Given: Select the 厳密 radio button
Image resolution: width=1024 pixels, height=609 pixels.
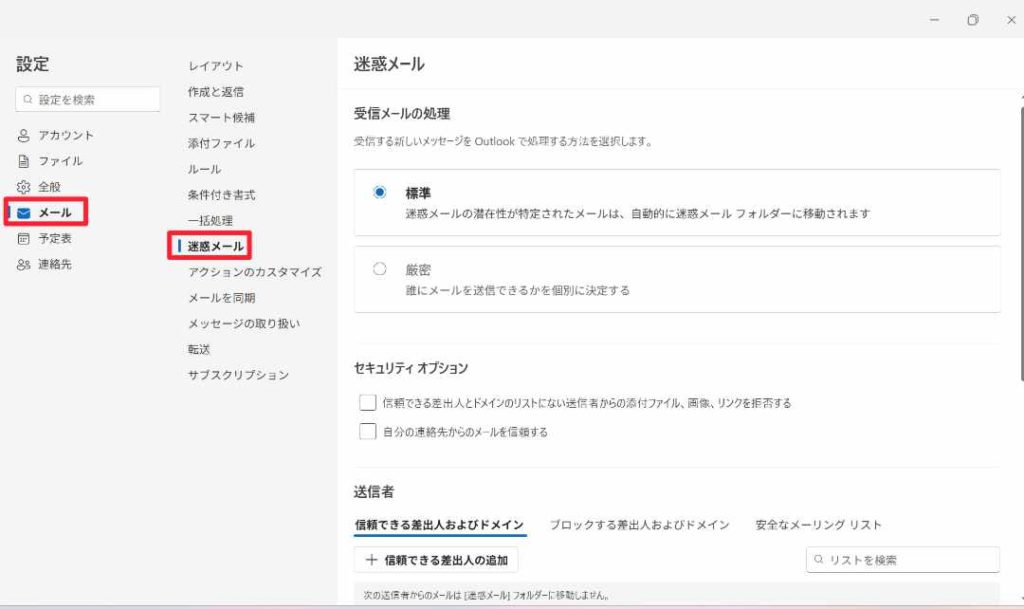Looking at the screenshot, I should 379,269.
